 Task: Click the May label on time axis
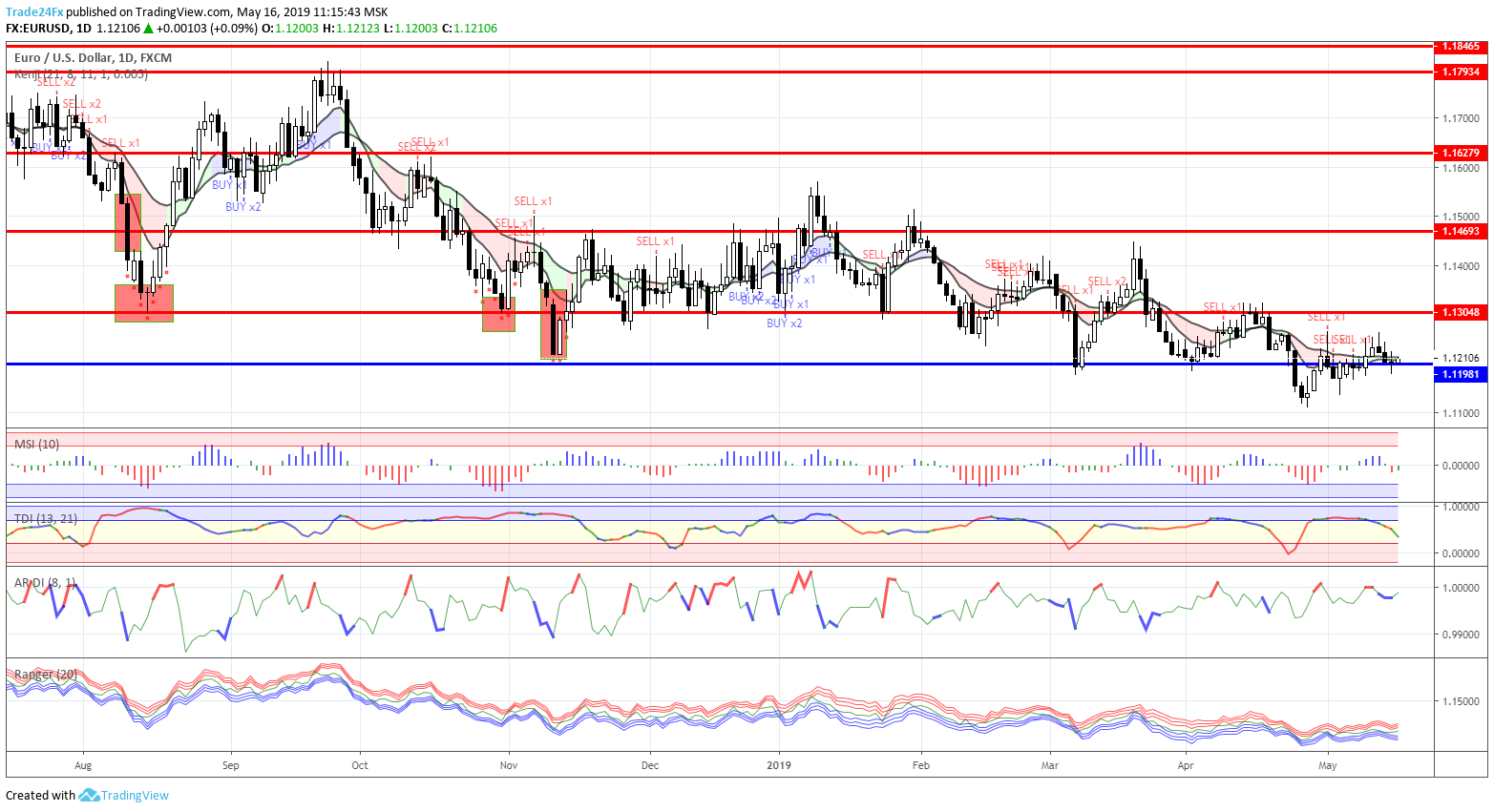(1328, 765)
